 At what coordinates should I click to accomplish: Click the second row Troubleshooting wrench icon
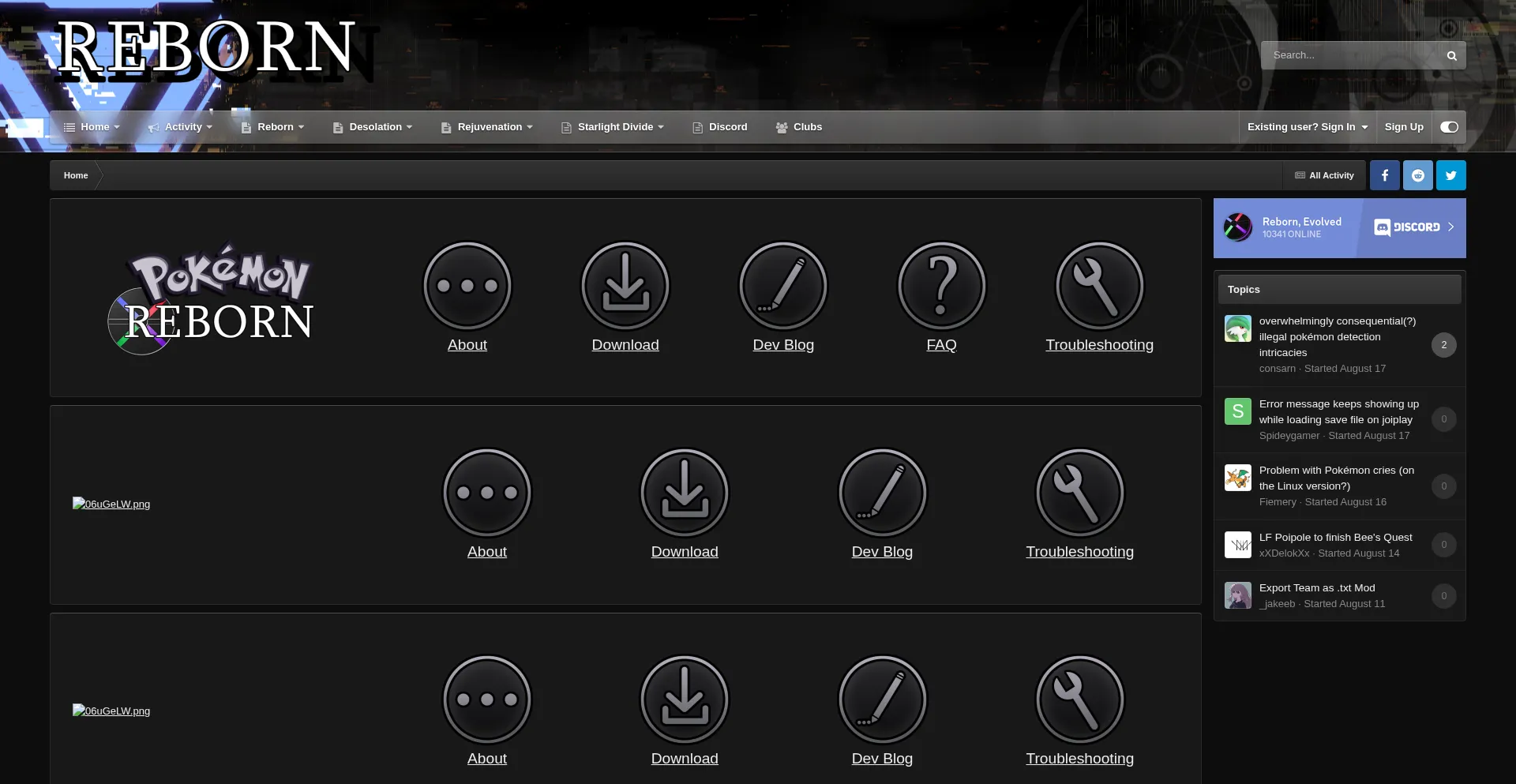pyautogui.click(x=1079, y=493)
